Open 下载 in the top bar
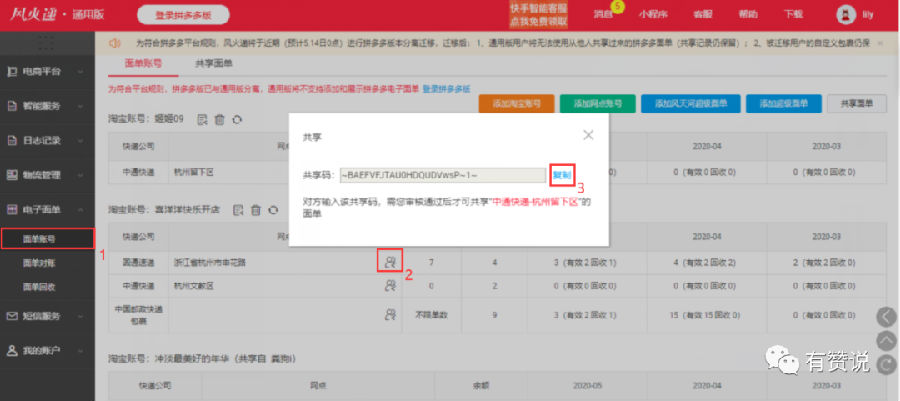 tap(793, 15)
